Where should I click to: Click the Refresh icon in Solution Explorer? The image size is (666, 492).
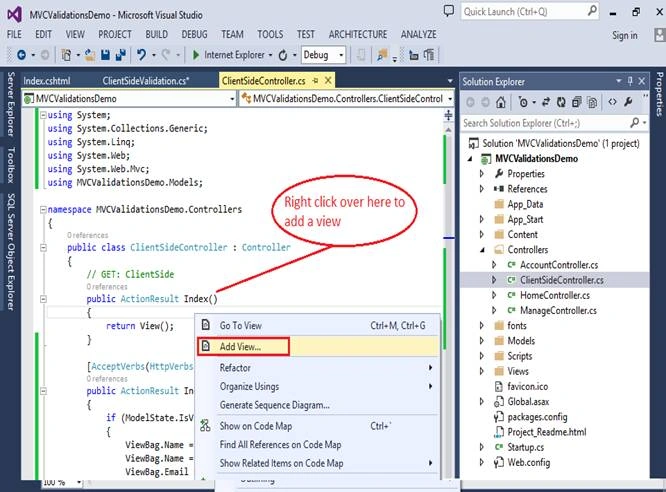(x=561, y=102)
